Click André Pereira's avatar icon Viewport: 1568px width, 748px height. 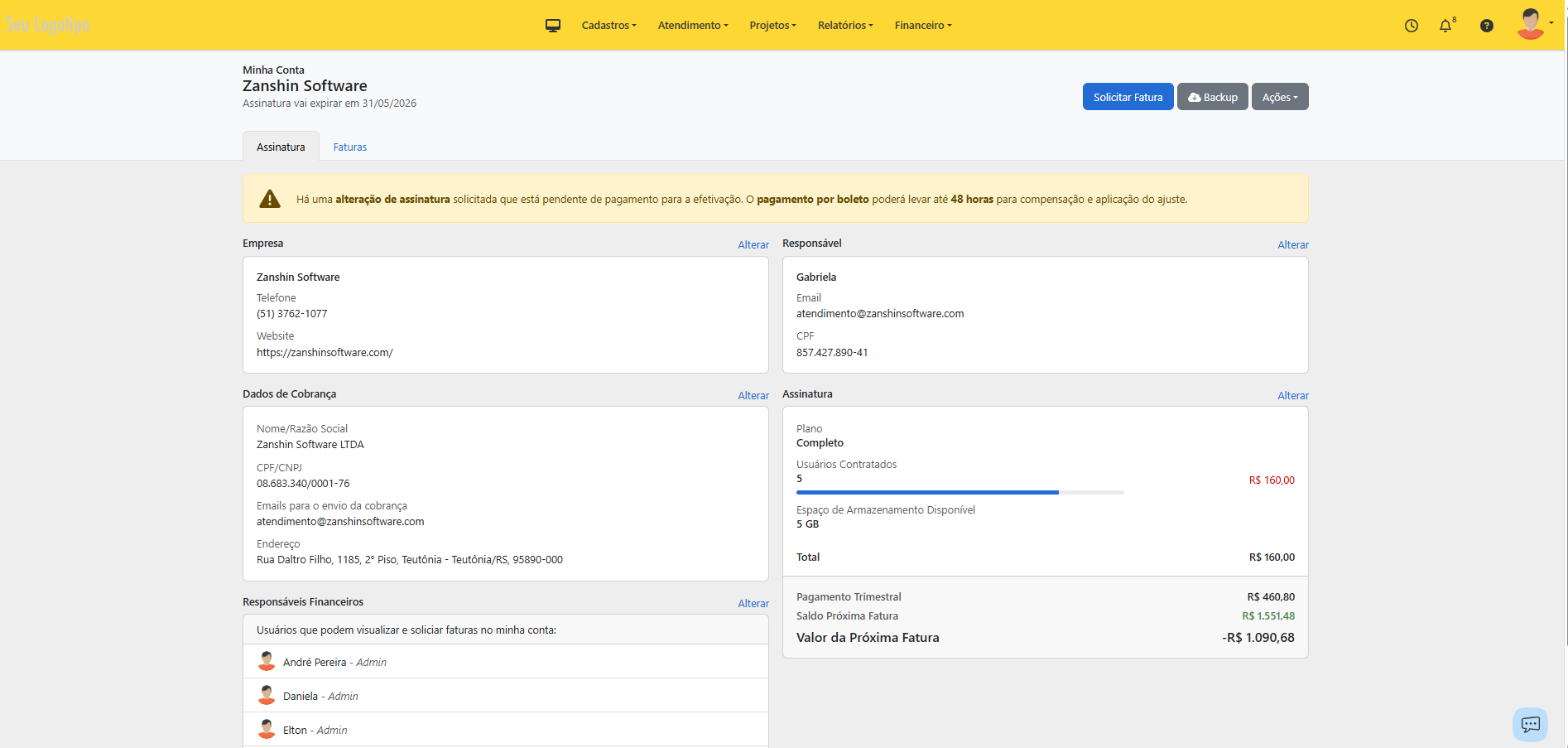(x=267, y=662)
